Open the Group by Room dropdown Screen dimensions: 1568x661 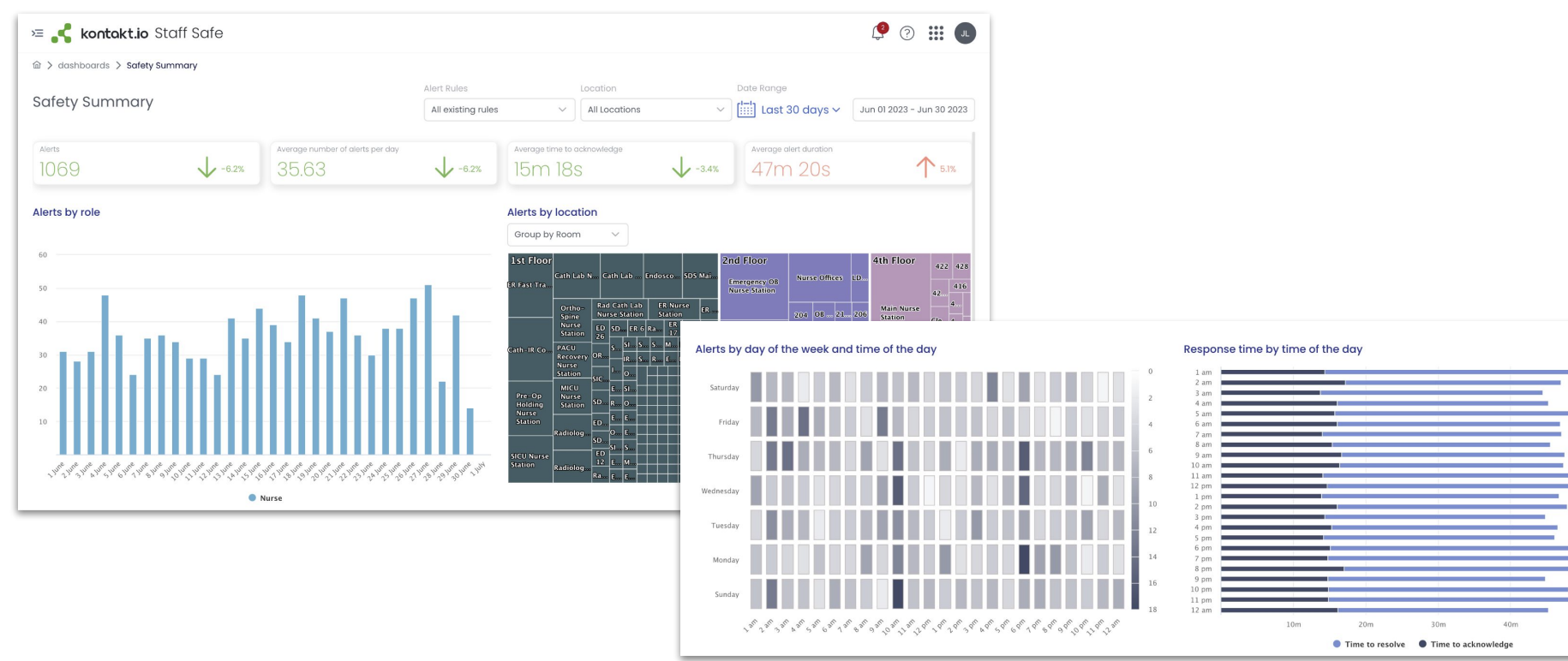pos(566,235)
